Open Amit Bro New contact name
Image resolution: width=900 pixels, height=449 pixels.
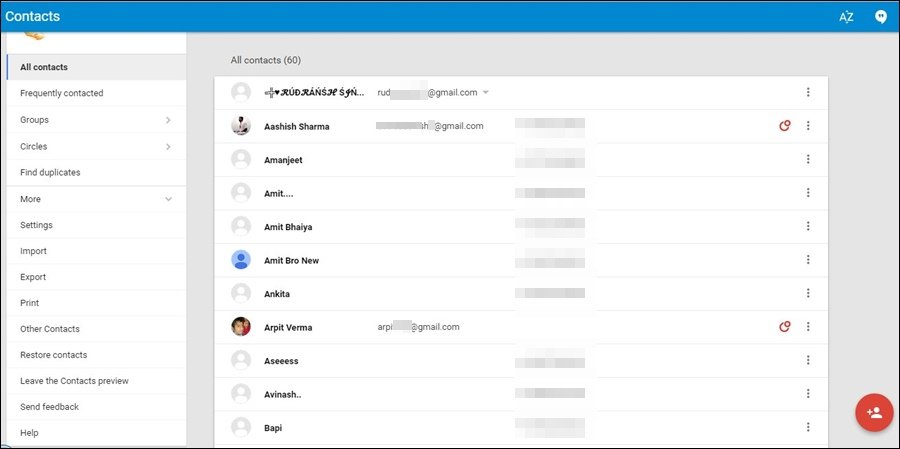point(292,261)
